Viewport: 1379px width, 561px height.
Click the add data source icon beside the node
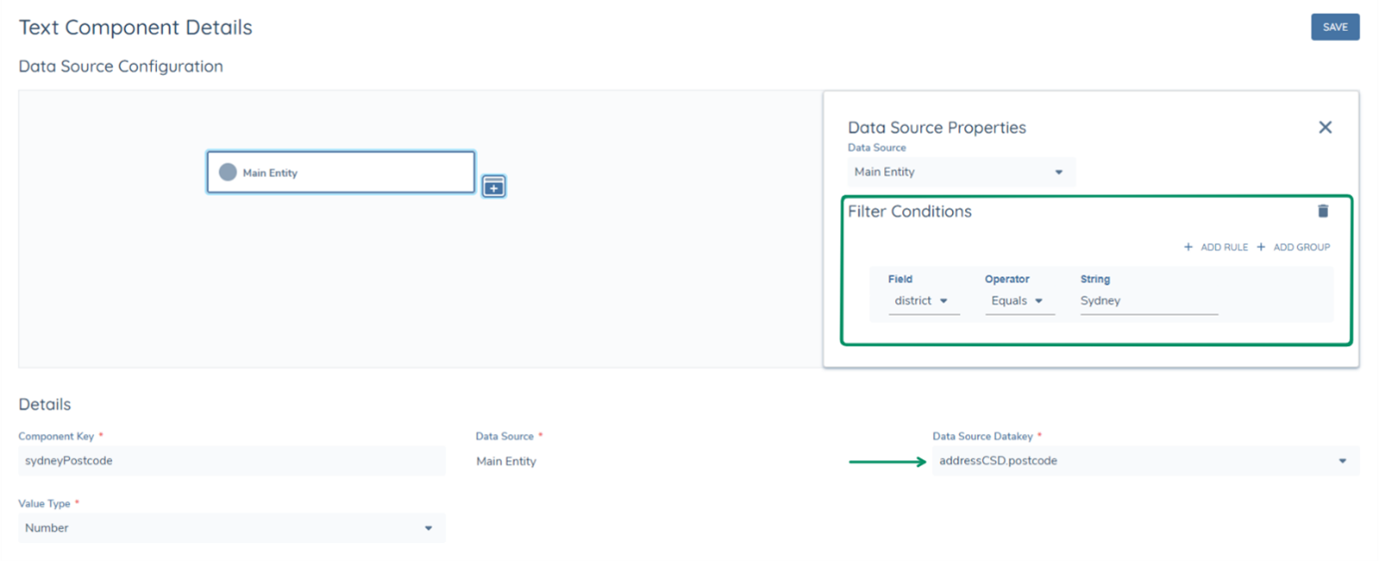[x=493, y=186]
